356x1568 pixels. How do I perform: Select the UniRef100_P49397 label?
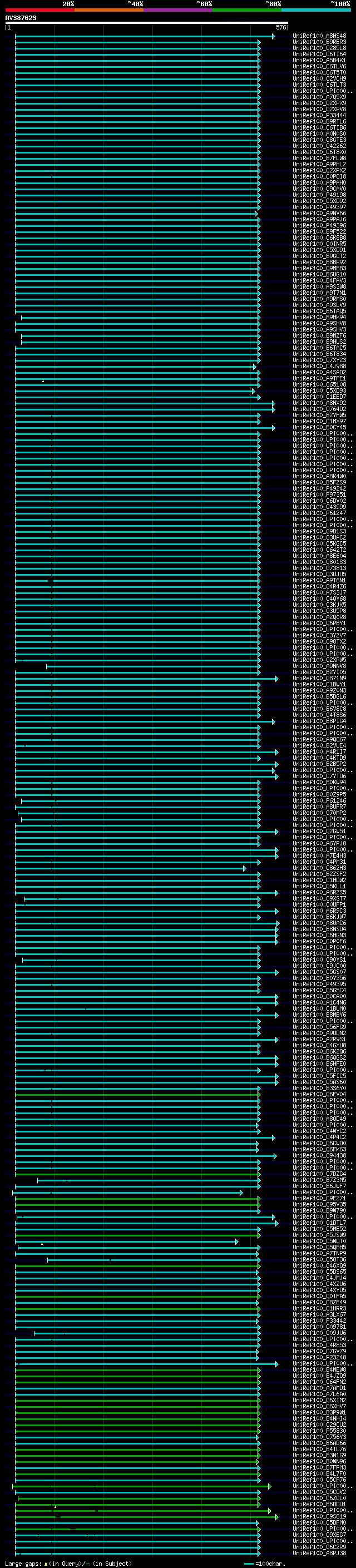tap(319, 207)
